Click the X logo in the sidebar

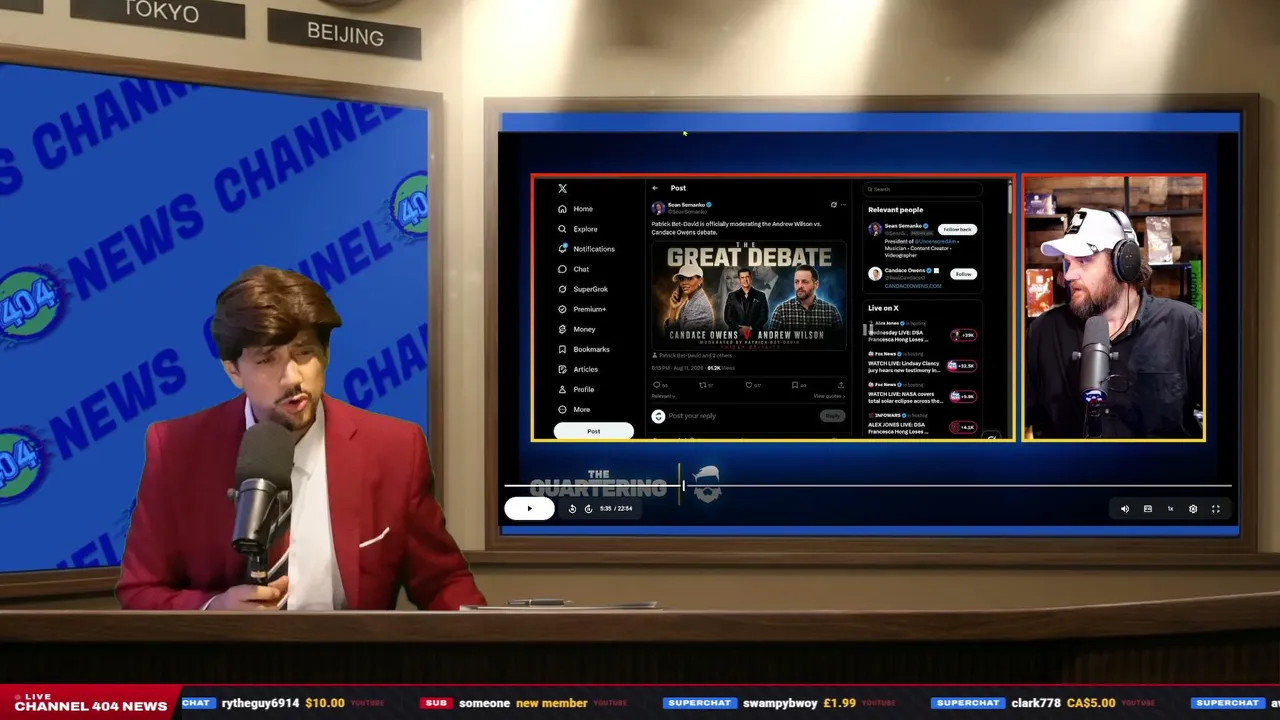click(562, 188)
